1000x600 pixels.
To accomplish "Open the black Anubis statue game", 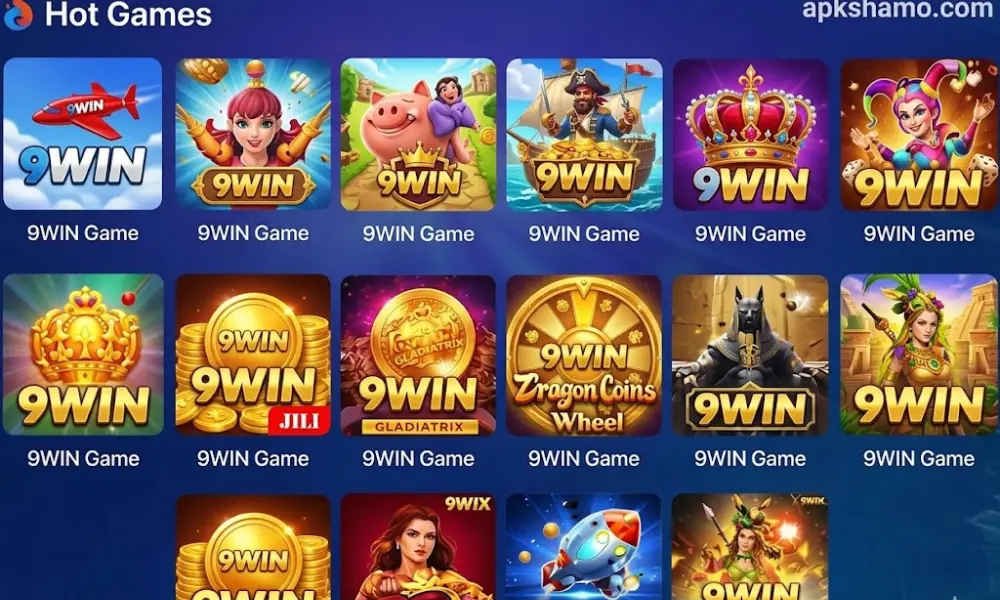I will click(x=751, y=355).
